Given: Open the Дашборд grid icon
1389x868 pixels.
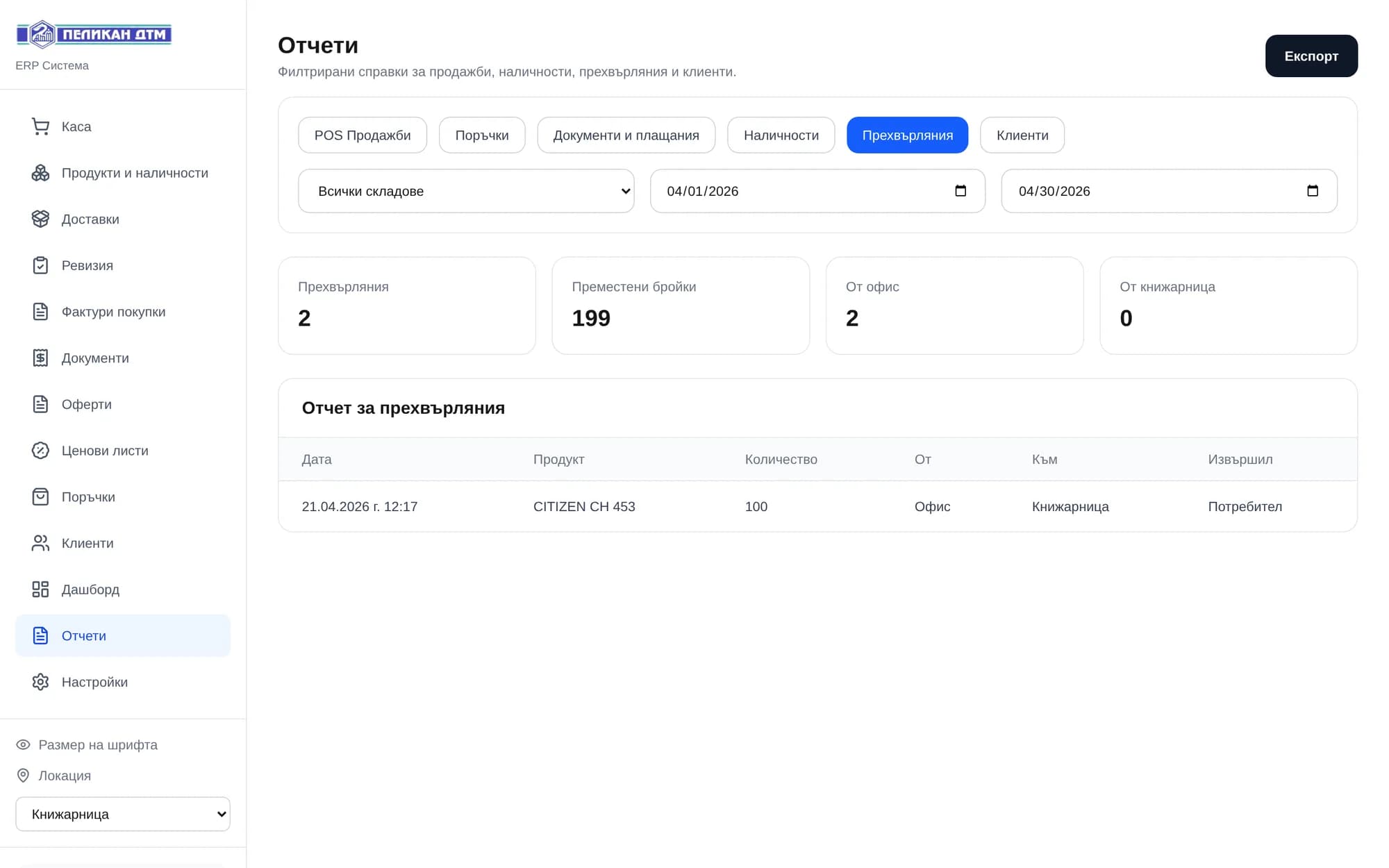Looking at the screenshot, I should click(40, 590).
